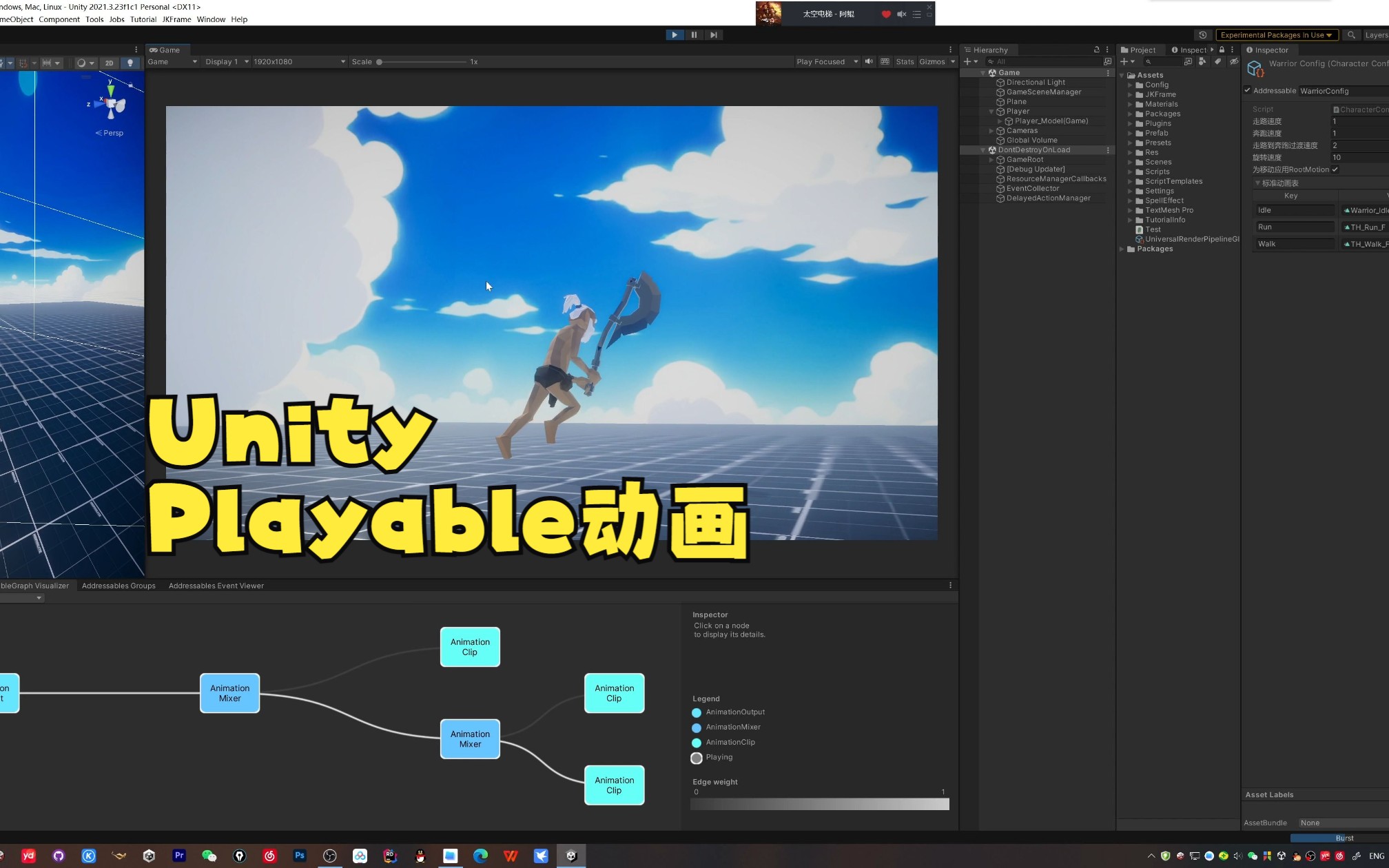Click the topmost Animation Clip node
Image resolution: width=1389 pixels, height=868 pixels.
[470, 647]
